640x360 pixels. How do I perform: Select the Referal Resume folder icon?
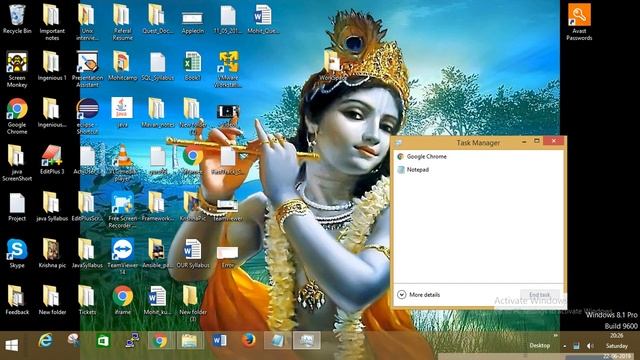(x=122, y=22)
